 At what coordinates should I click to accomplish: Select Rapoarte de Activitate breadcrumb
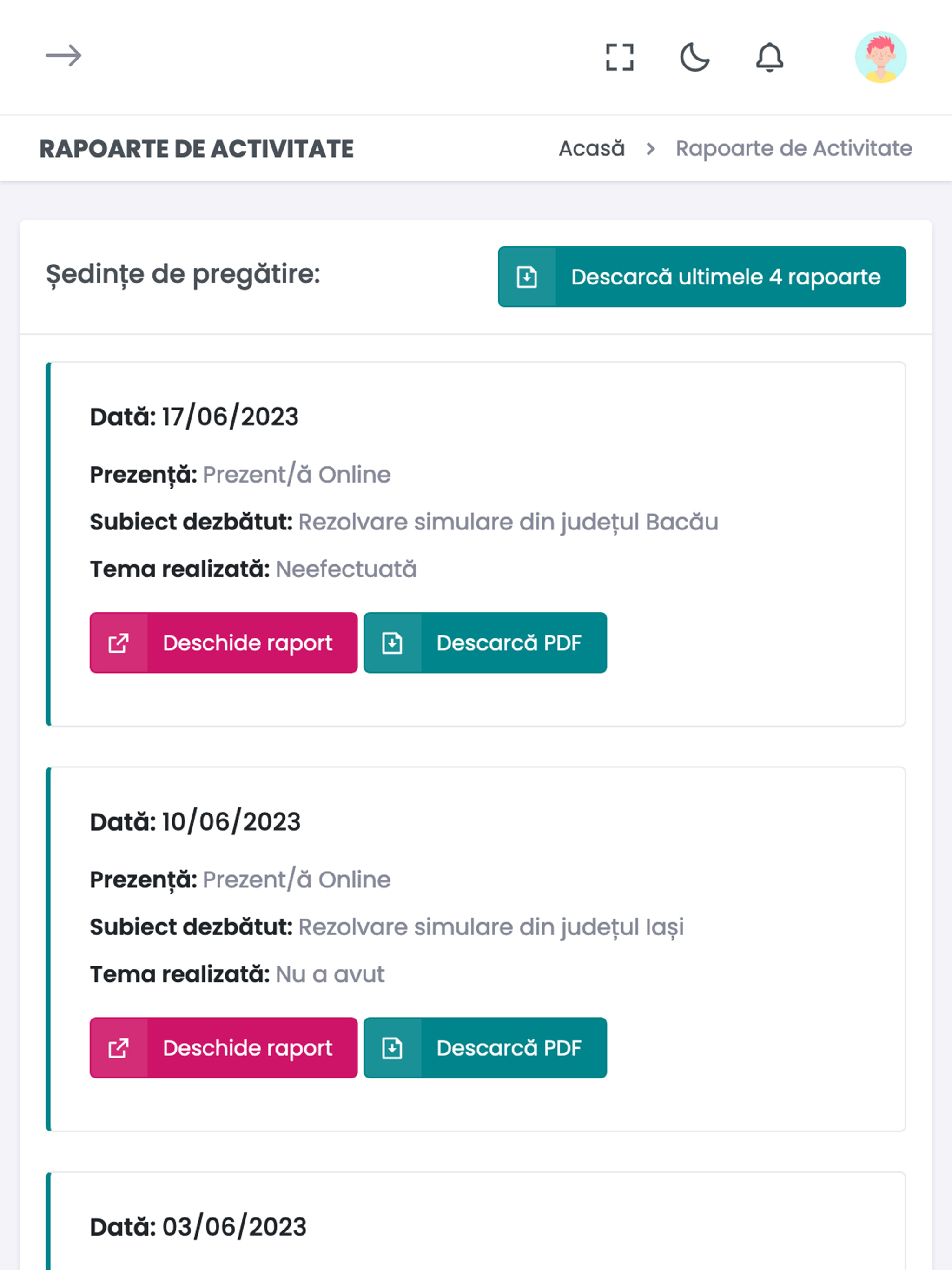click(x=793, y=149)
